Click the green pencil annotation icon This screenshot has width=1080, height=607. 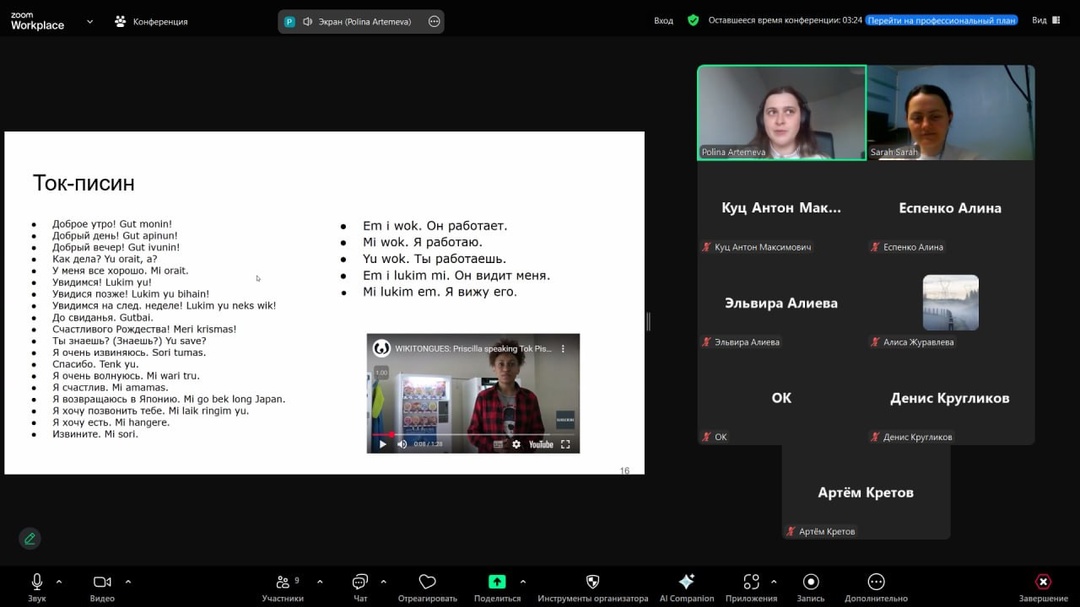tap(30, 539)
